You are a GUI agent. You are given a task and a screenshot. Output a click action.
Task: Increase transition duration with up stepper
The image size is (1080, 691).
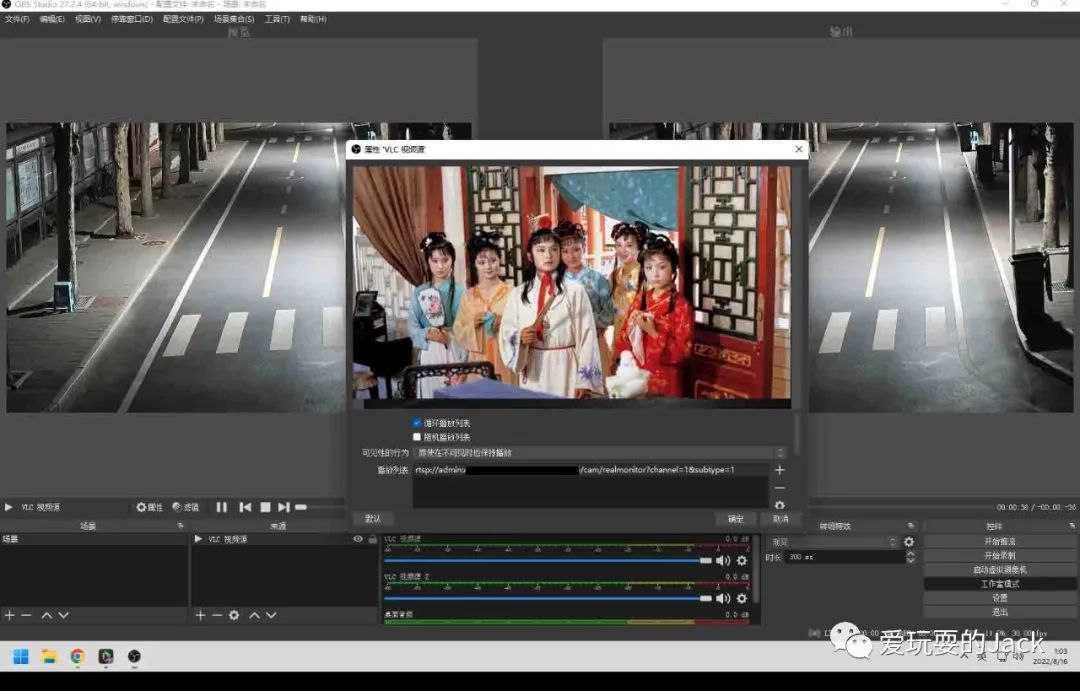pyautogui.click(x=911, y=553)
